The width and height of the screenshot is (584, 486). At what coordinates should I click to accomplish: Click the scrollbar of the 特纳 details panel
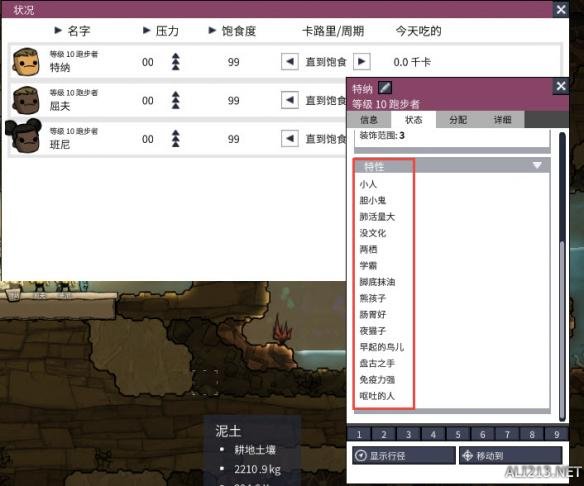click(x=562, y=276)
